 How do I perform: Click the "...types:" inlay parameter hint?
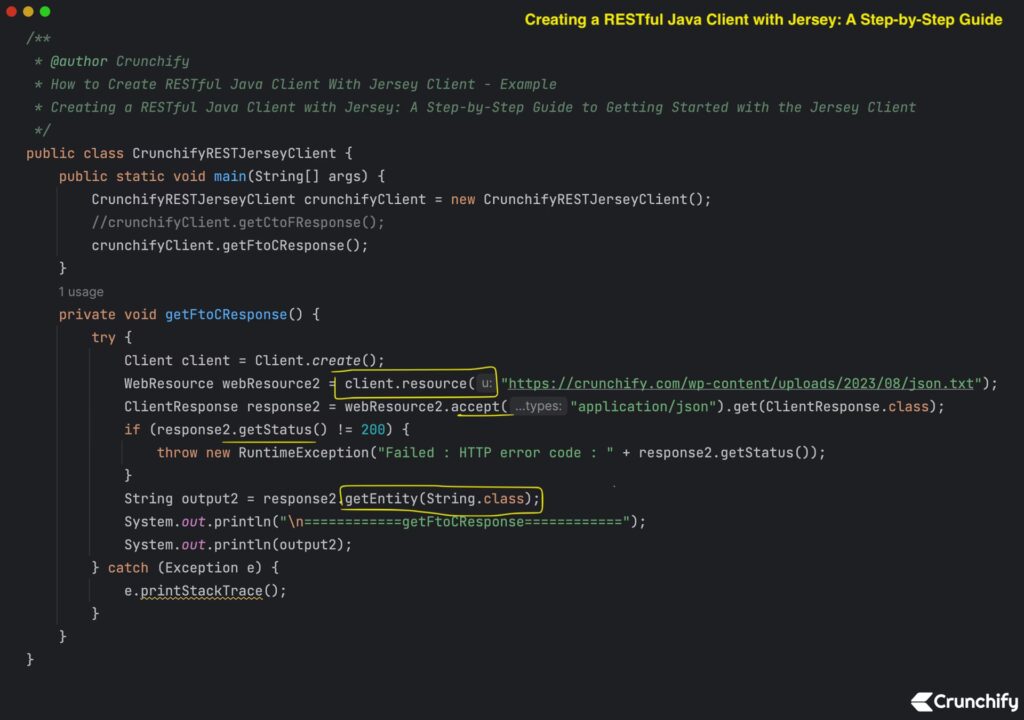(538, 407)
